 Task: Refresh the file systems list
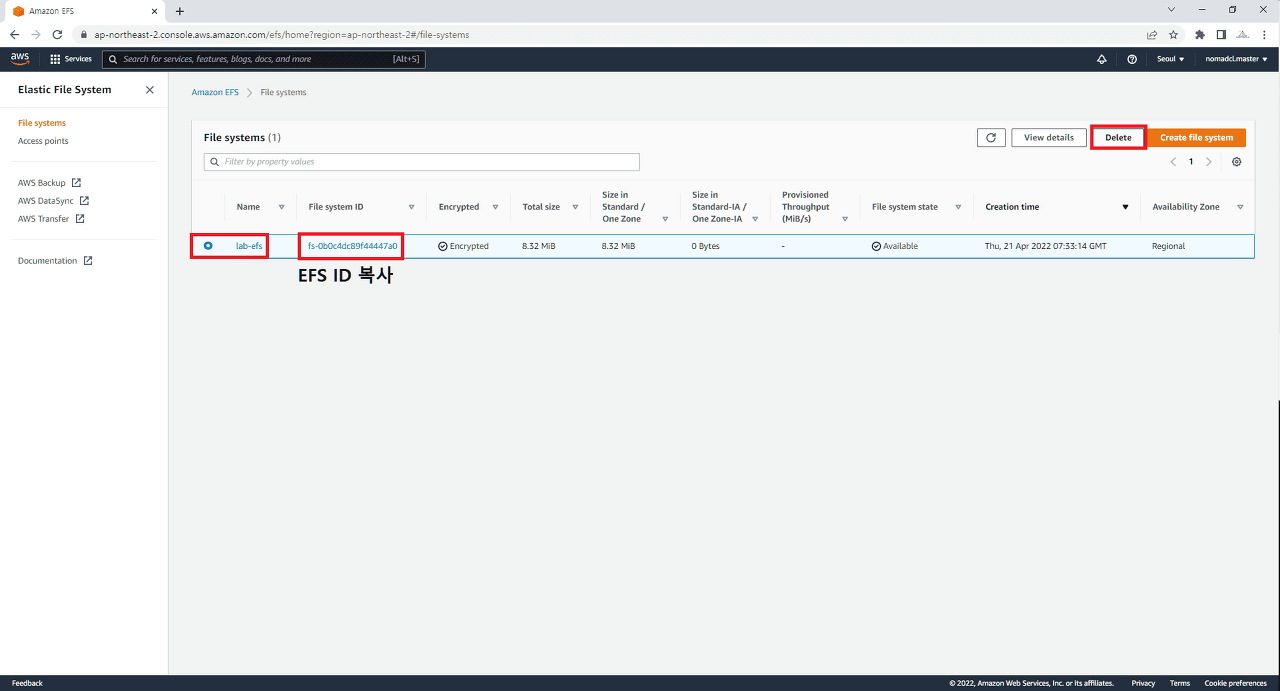991,138
